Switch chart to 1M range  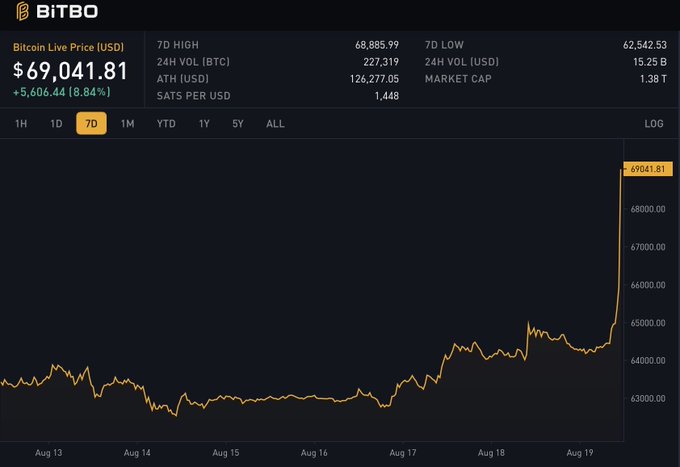tap(128, 124)
